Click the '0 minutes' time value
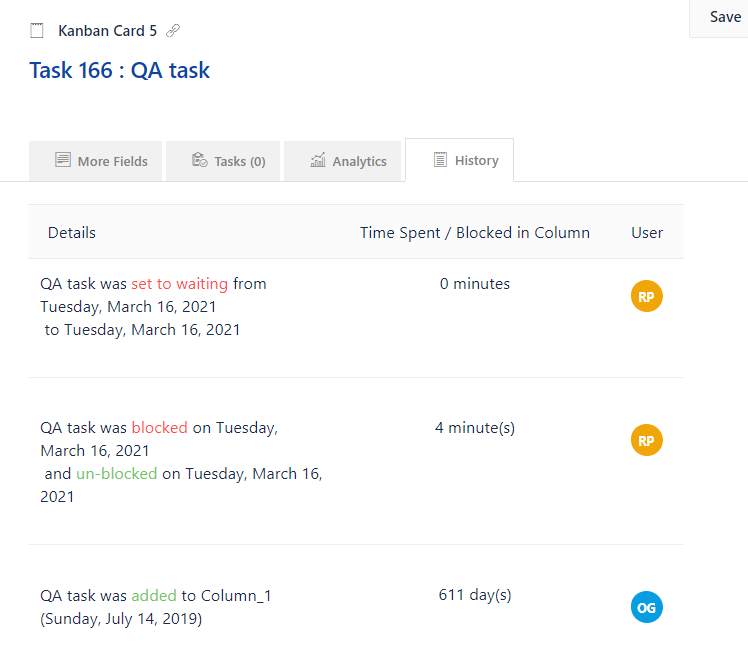The height and width of the screenshot is (657, 748). coord(475,283)
